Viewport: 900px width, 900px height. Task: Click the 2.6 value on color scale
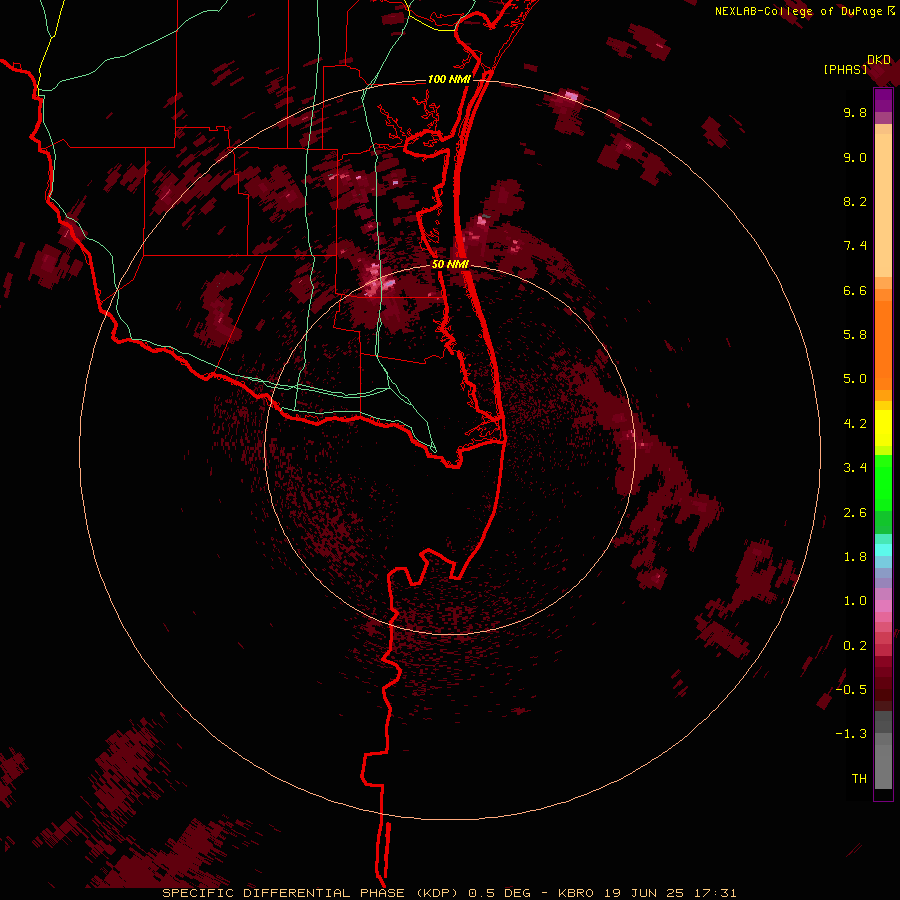(855, 513)
